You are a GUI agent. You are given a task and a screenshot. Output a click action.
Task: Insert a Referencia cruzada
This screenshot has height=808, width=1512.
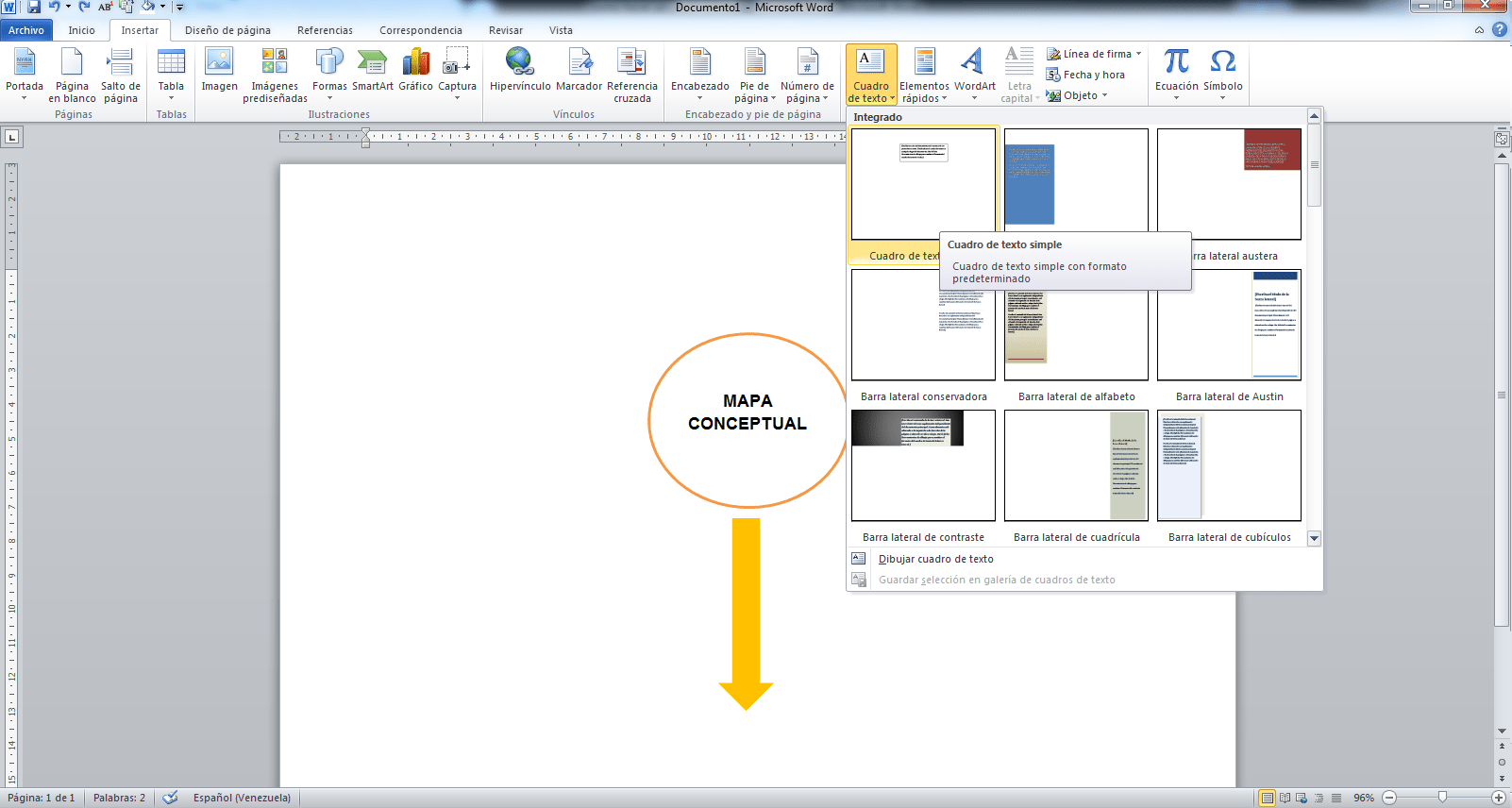pos(631,75)
